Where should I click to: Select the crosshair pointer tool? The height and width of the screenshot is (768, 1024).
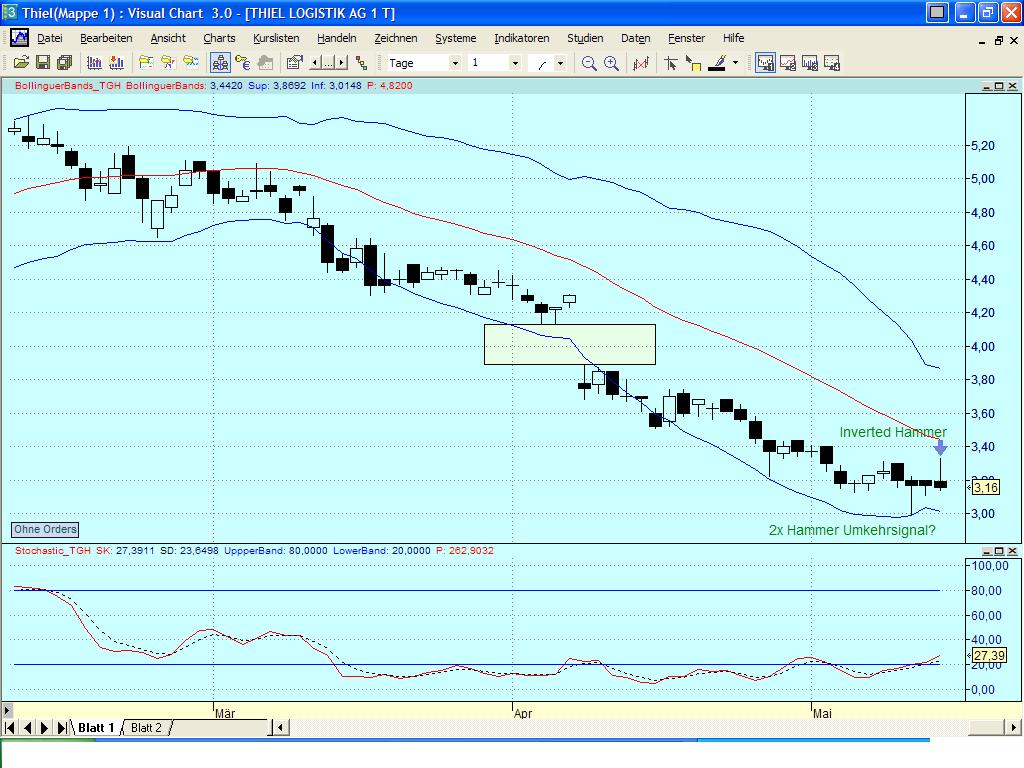pyautogui.click(x=670, y=62)
